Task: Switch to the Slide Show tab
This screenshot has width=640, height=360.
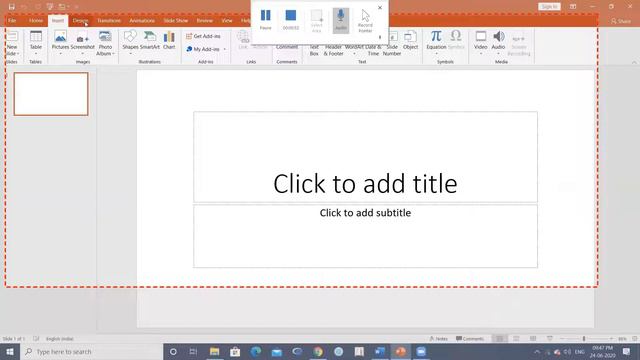Action: click(176, 20)
